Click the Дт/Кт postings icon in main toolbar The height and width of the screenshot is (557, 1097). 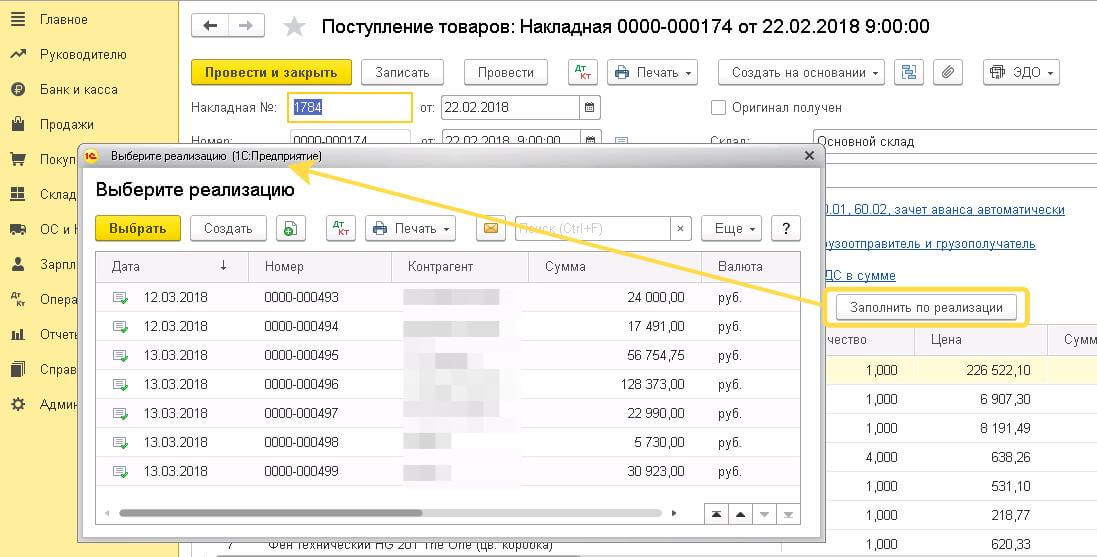tap(582, 72)
